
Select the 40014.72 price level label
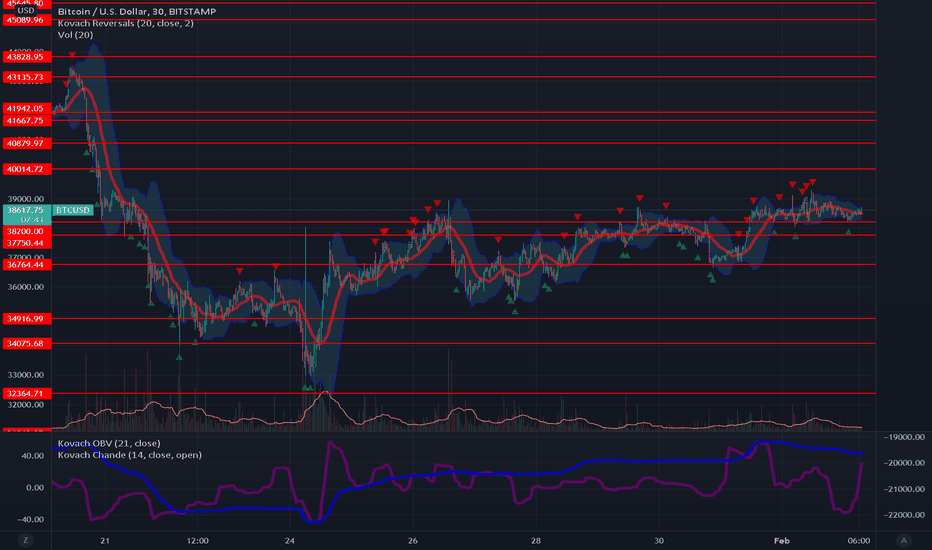point(27,169)
